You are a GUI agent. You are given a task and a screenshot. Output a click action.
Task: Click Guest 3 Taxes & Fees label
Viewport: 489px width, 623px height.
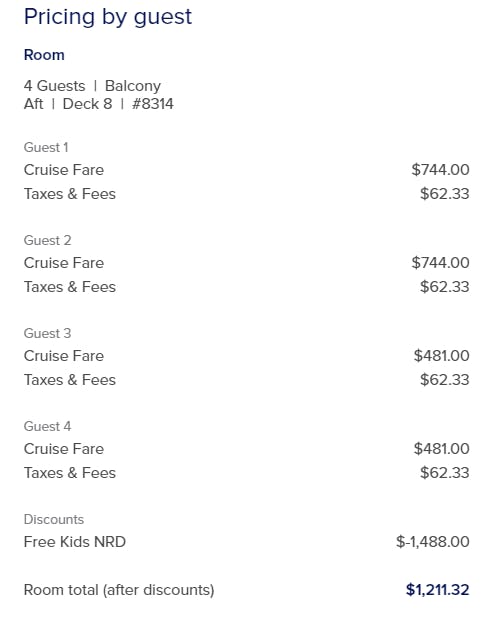[70, 380]
